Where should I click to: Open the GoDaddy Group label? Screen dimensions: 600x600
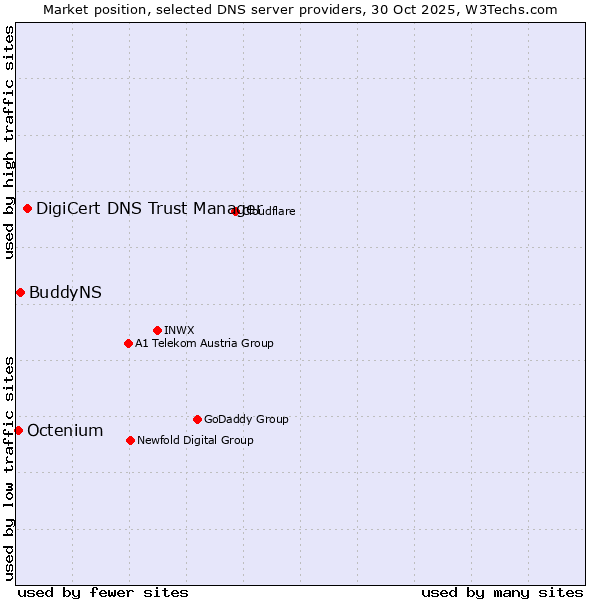point(246,419)
